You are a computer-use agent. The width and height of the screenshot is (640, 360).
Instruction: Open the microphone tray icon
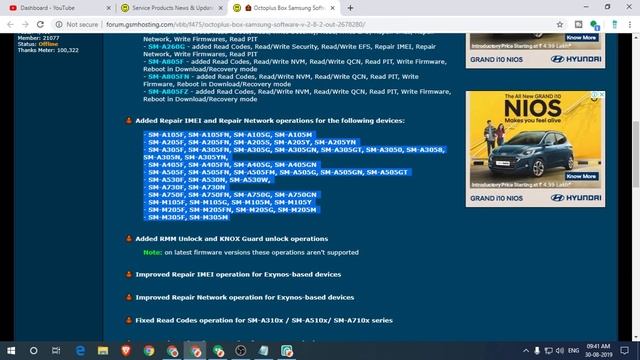(537, 351)
